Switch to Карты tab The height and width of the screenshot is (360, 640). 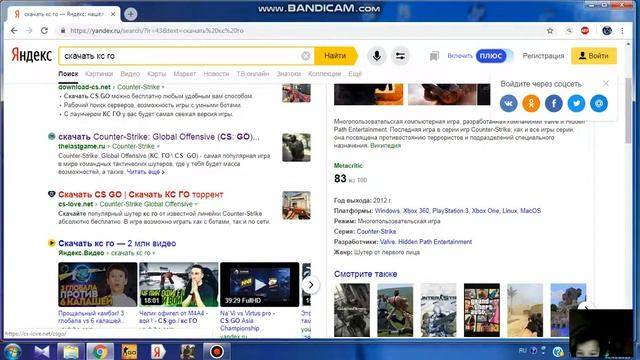tap(156, 74)
